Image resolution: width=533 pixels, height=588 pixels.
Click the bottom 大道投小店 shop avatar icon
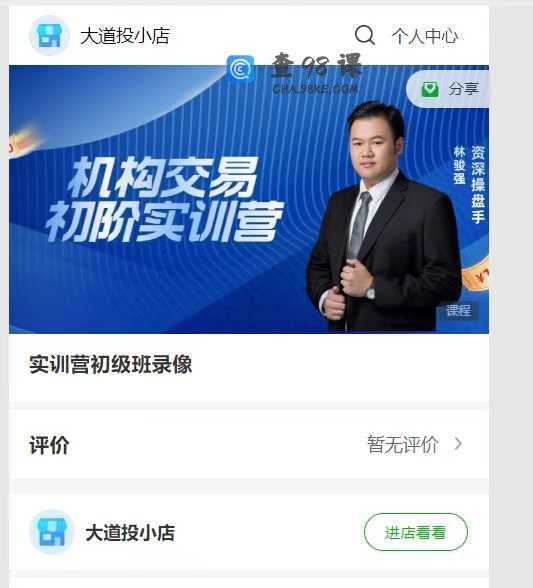tap(51, 532)
